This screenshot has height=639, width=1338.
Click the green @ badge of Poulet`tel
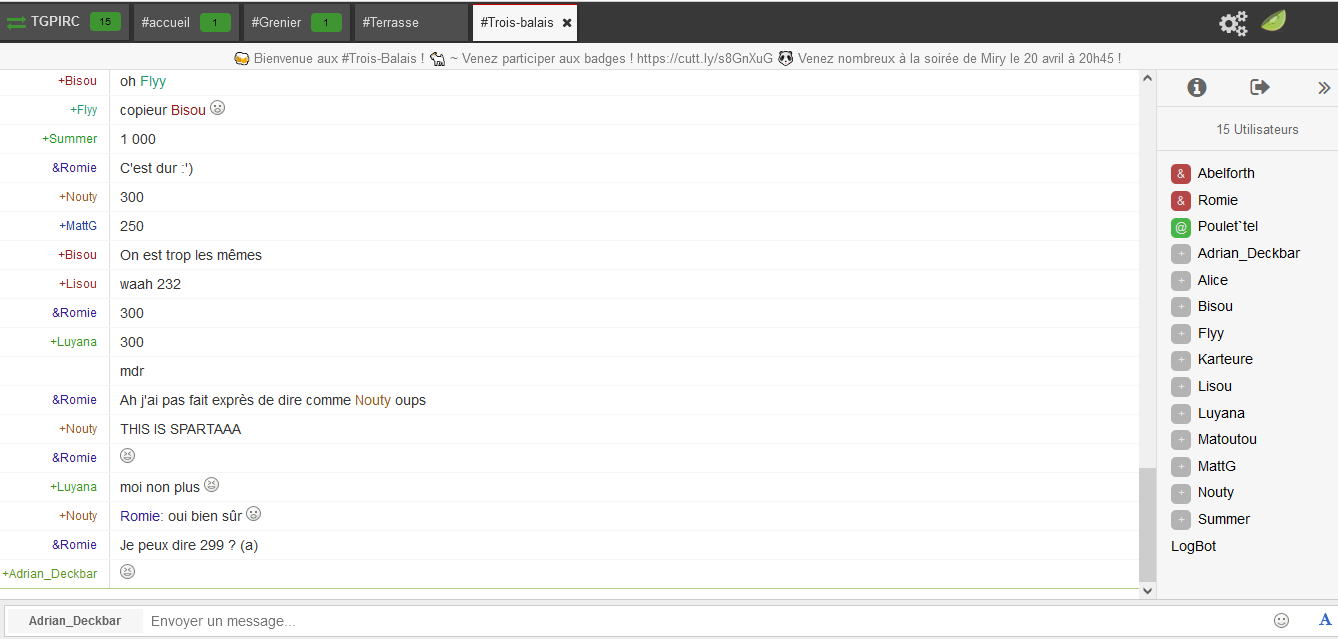pyautogui.click(x=1181, y=227)
